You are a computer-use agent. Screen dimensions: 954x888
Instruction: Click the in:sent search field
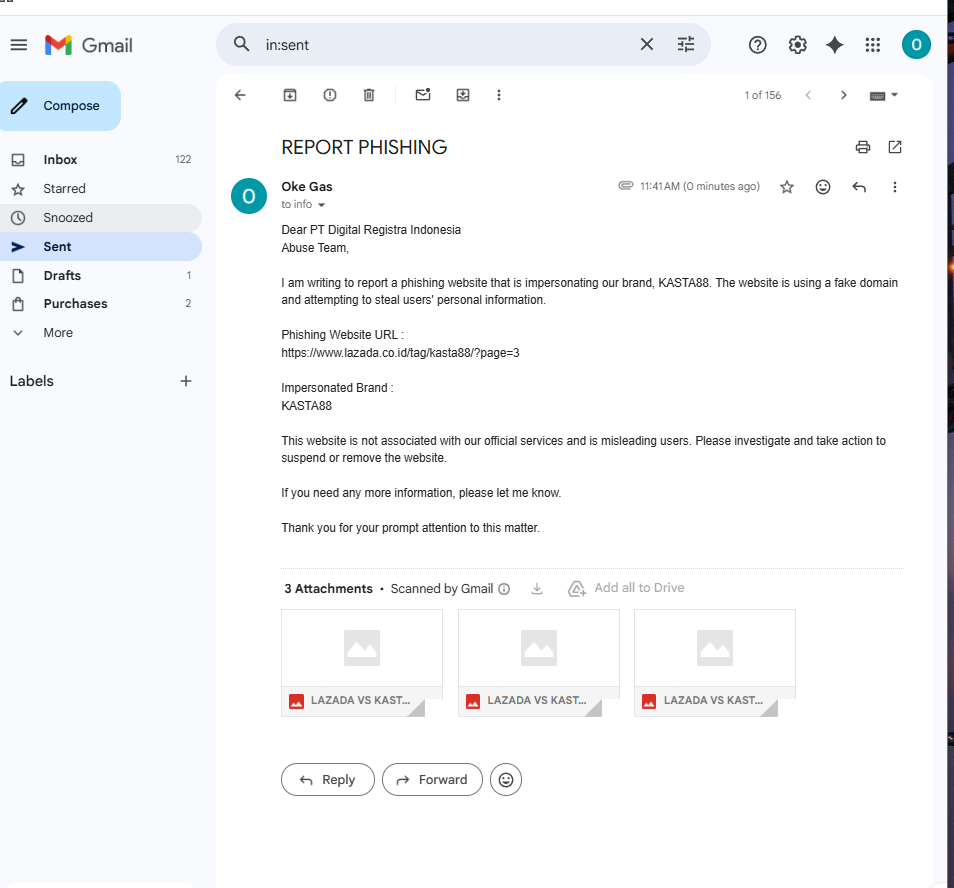(447, 45)
